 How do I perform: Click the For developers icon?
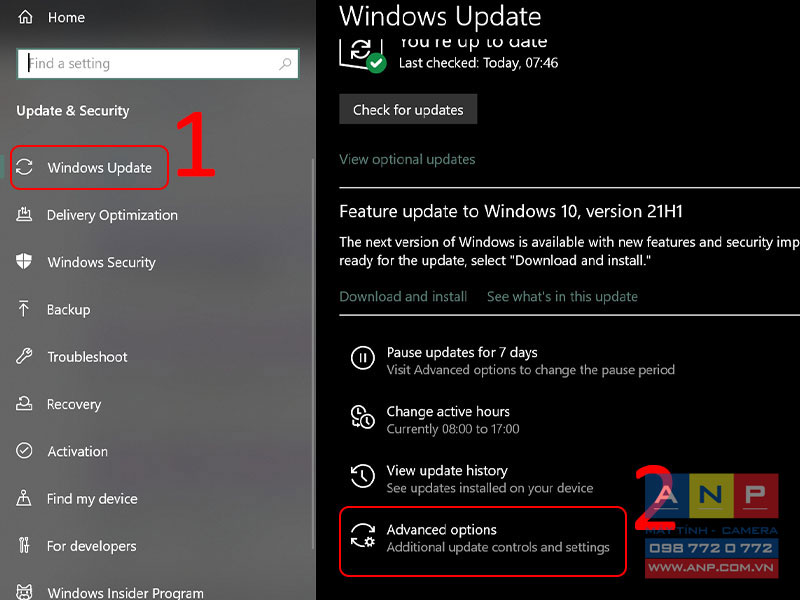(x=24, y=545)
